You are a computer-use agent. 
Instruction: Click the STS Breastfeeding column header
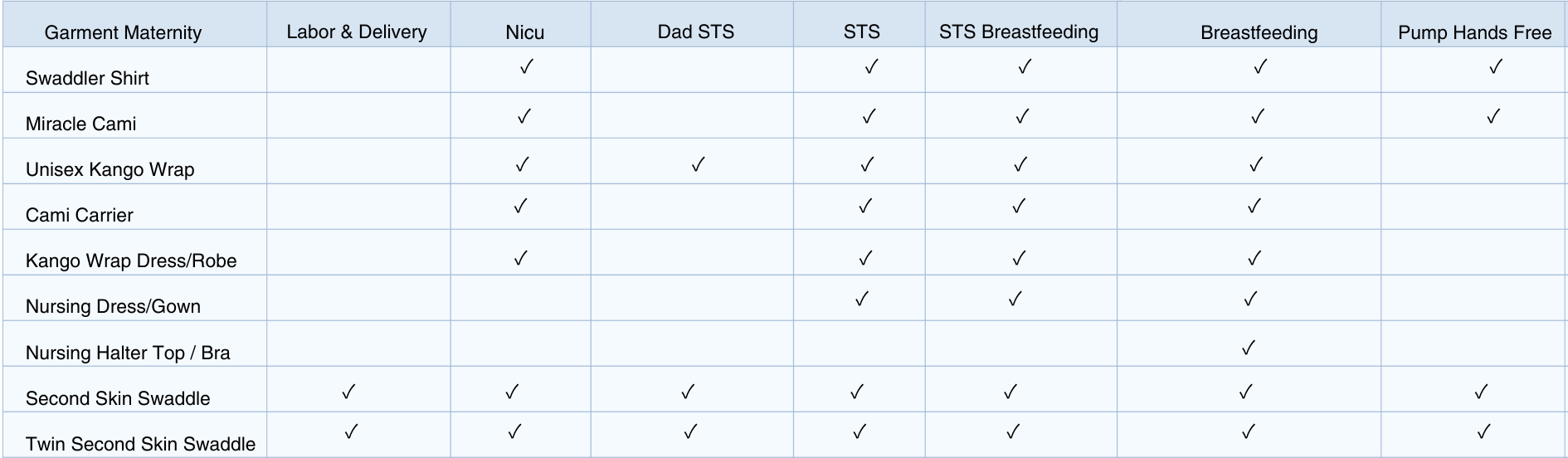coord(1019,32)
